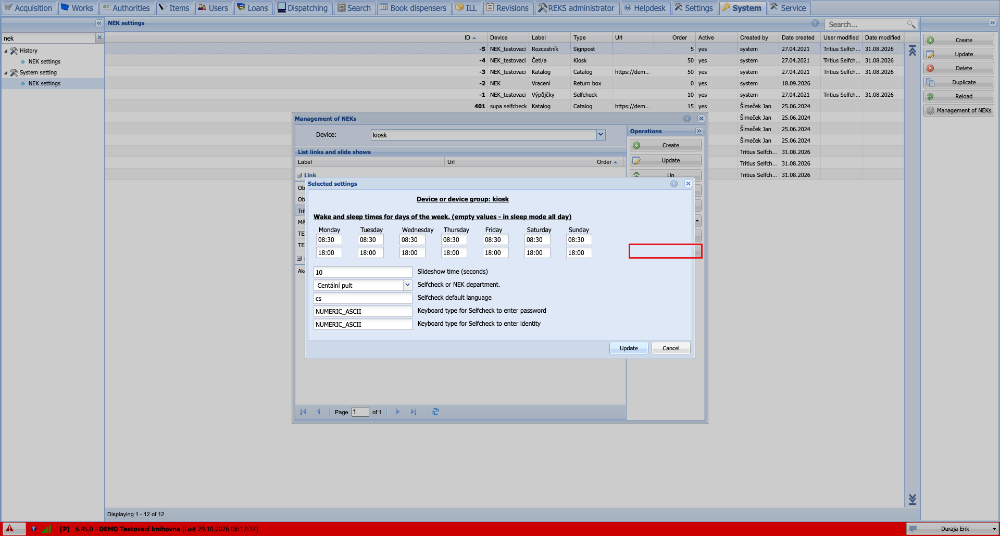1000x536 pixels.
Task: Close the Selected settings dialog
Action: point(688,184)
